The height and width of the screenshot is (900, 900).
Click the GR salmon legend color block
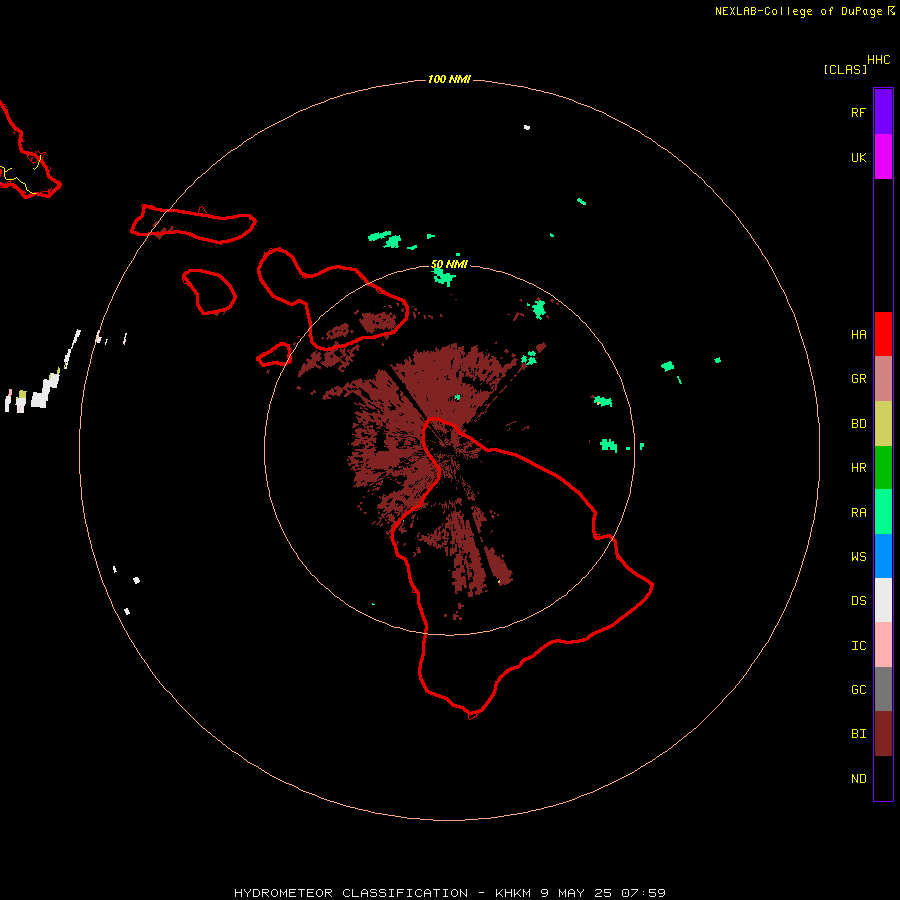pyautogui.click(x=883, y=379)
